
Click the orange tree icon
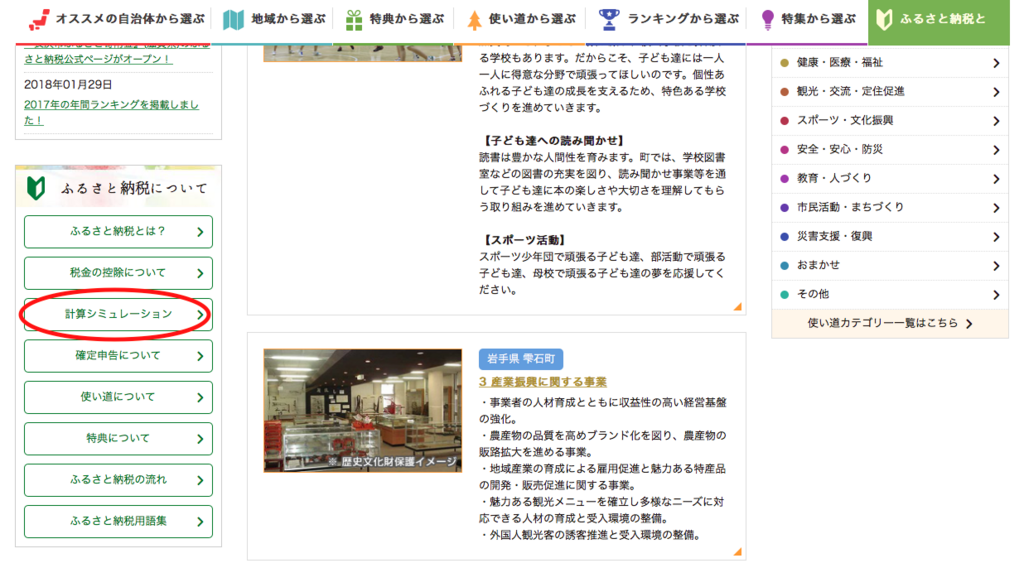pyautogui.click(x=475, y=20)
